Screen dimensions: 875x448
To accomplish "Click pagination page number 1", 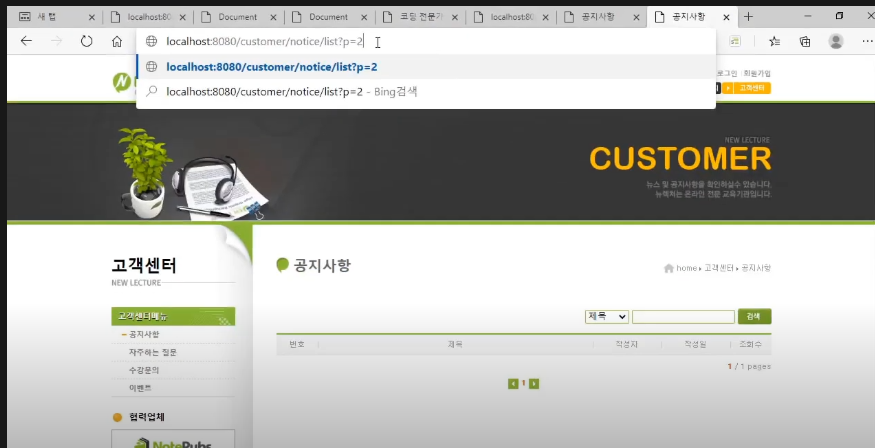I will [523, 383].
